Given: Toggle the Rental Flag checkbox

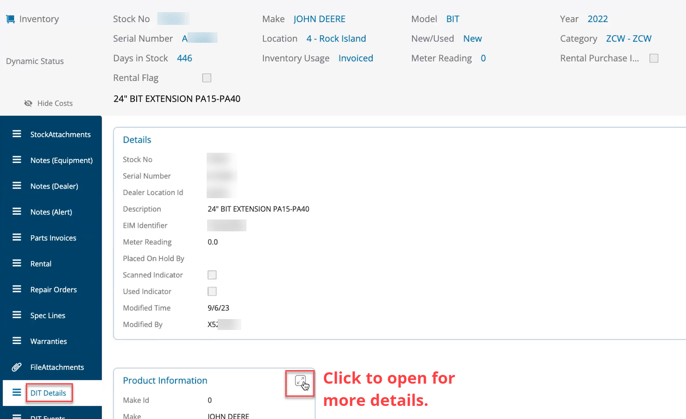Looking at the screenshot, I should 207,78.
